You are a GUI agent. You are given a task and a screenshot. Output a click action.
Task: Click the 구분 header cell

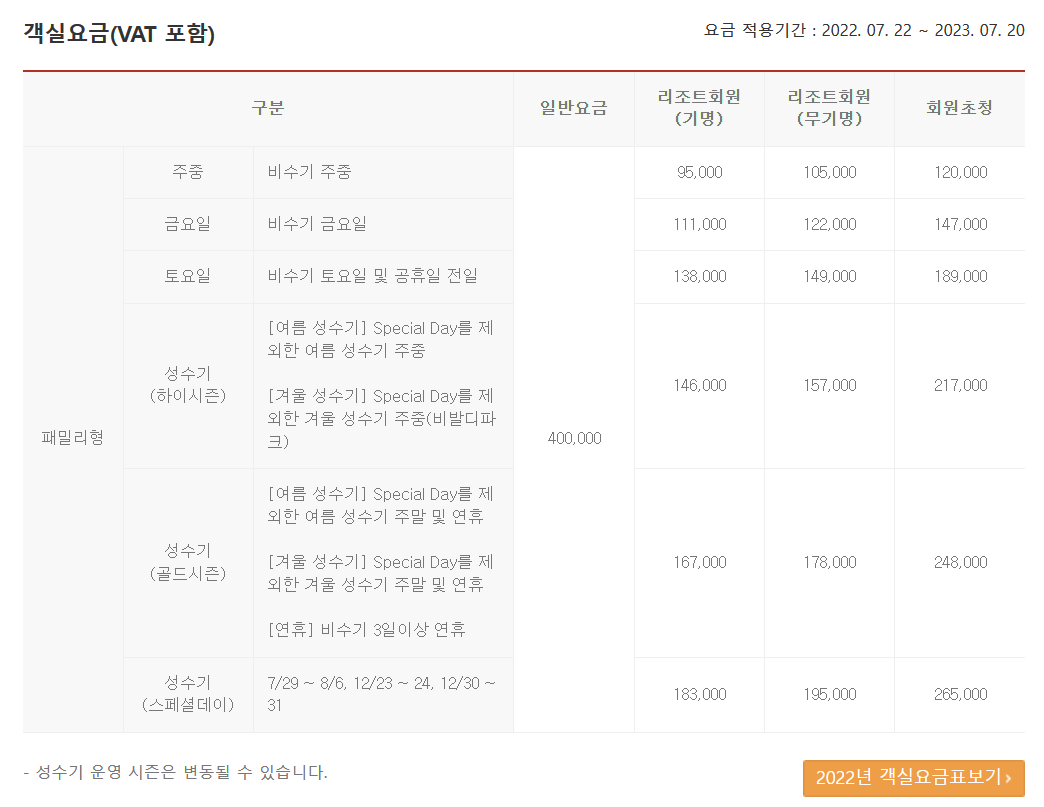pos(268,108)
